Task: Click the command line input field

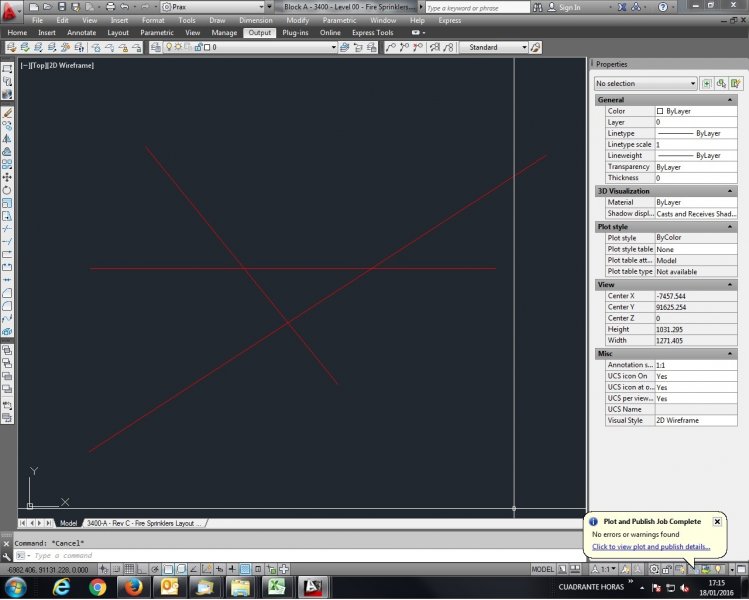Action: pyautogui.click(x=306, y=556)
